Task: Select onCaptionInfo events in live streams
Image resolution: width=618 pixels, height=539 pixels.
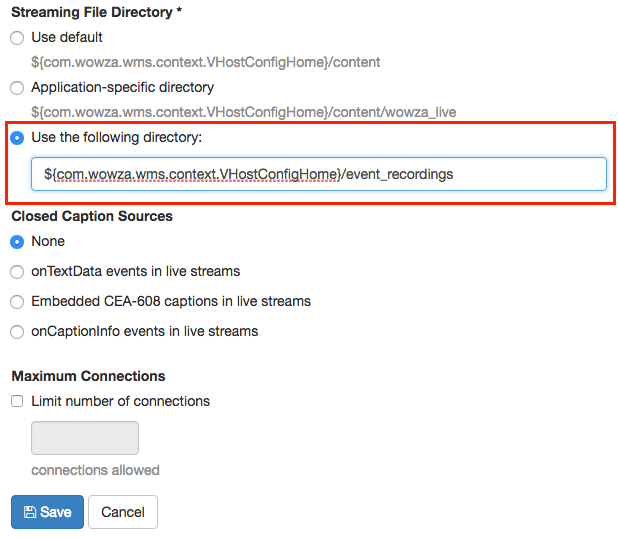Action: tap(17, 332)
